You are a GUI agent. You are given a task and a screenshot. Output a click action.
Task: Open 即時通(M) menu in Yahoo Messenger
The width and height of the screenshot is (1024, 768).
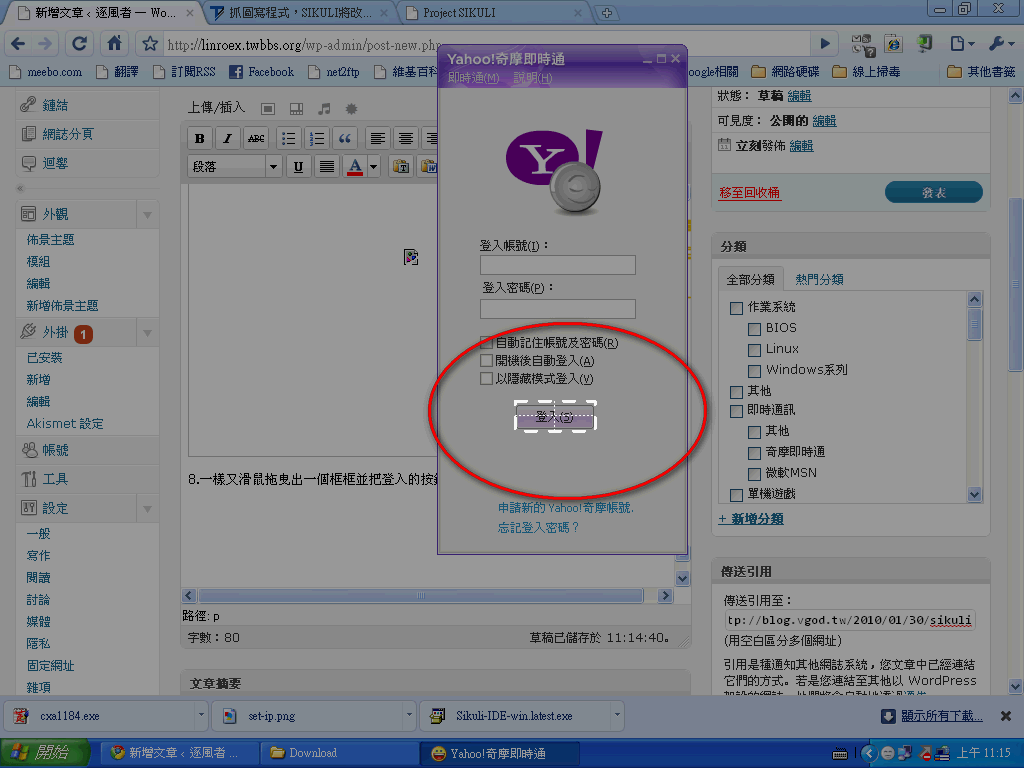click(473, 78)
